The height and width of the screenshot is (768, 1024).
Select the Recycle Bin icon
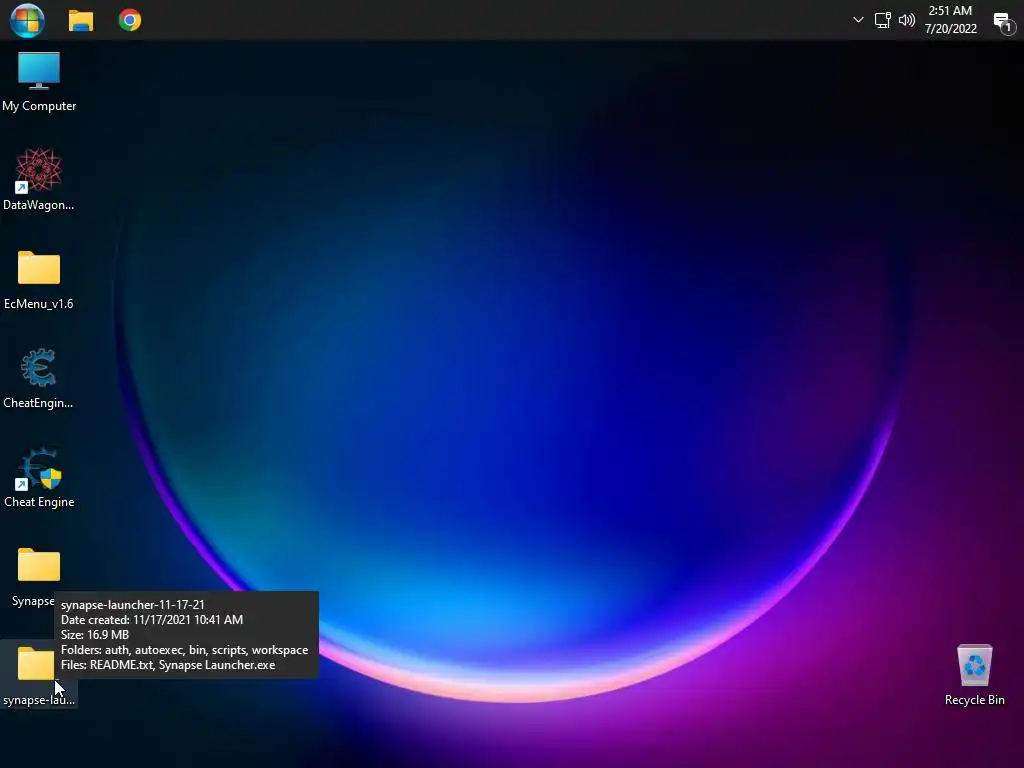[x=974, y=665]
